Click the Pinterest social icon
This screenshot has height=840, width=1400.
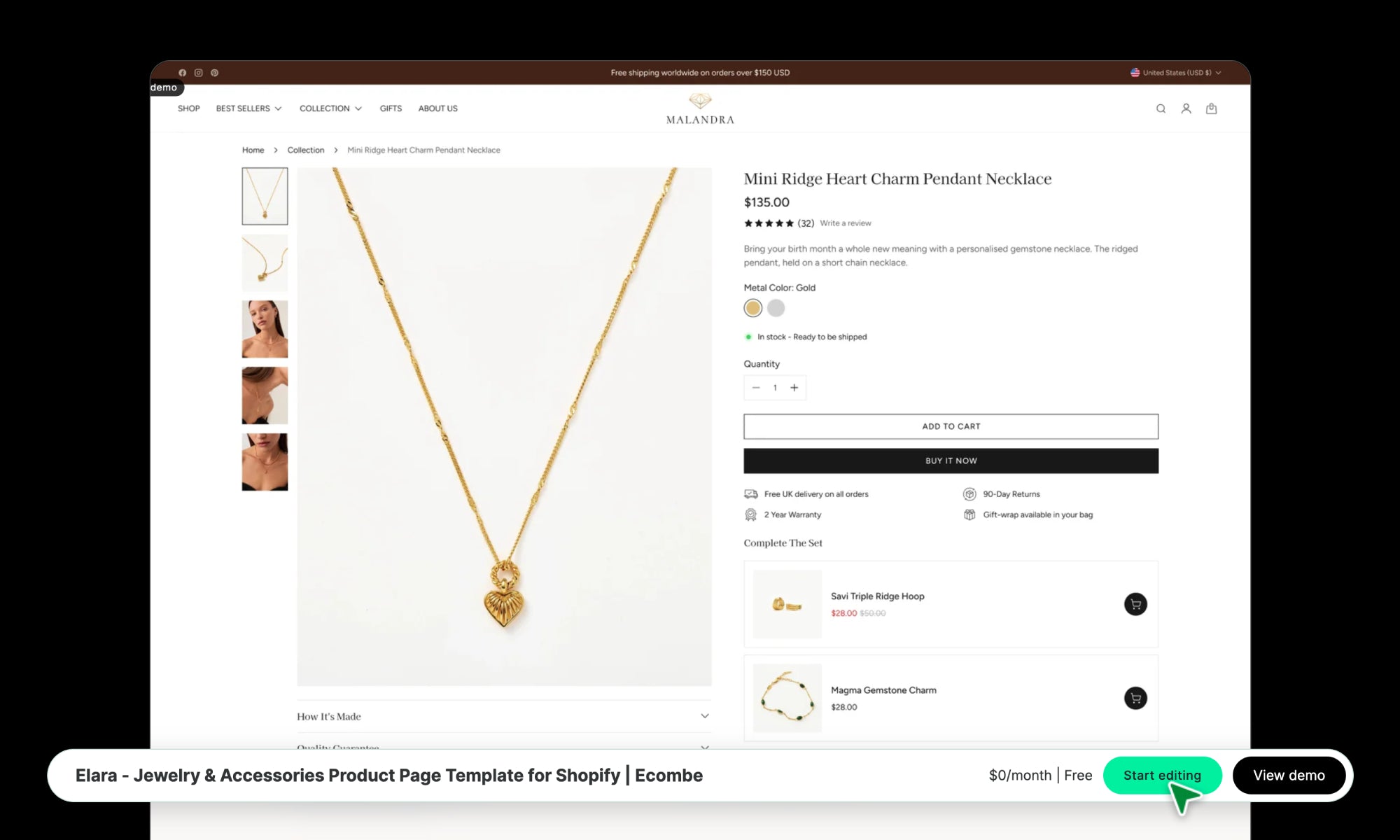coord(215,73)
